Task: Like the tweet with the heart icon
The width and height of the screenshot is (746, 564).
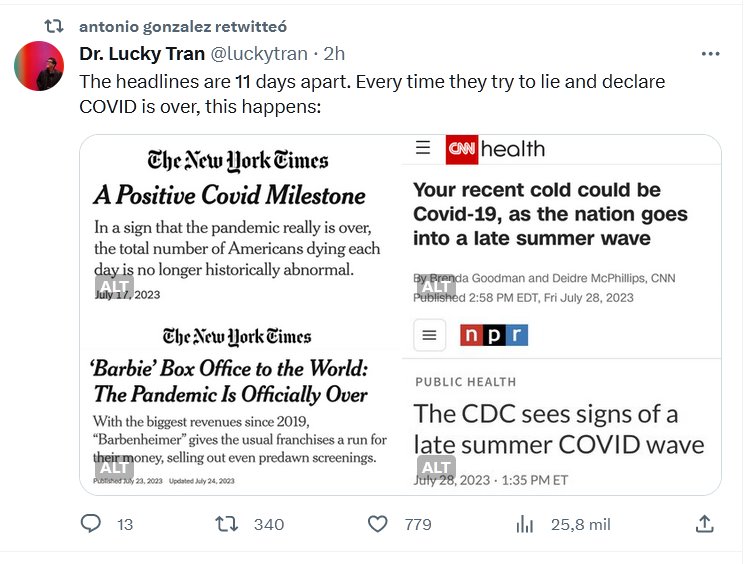Action: click(x=377, y=524)
